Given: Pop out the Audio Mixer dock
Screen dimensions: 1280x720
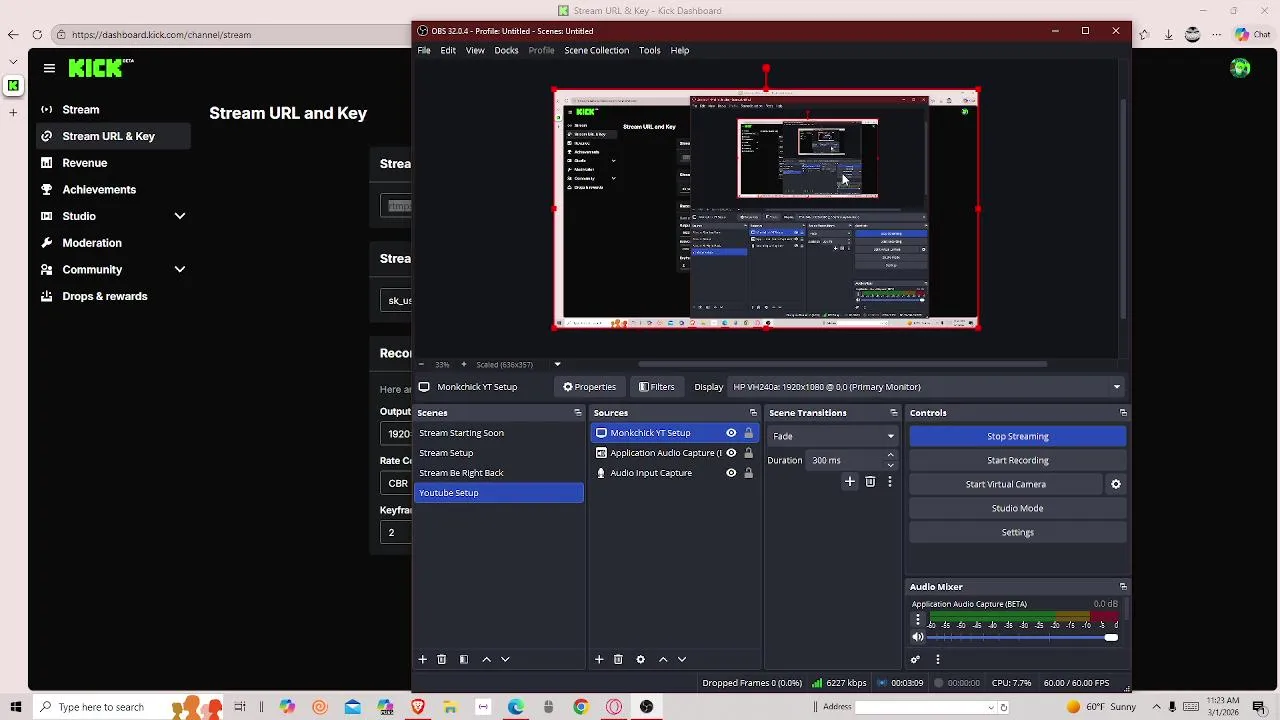Looking at the screenshot, I should coord(1123,587).
